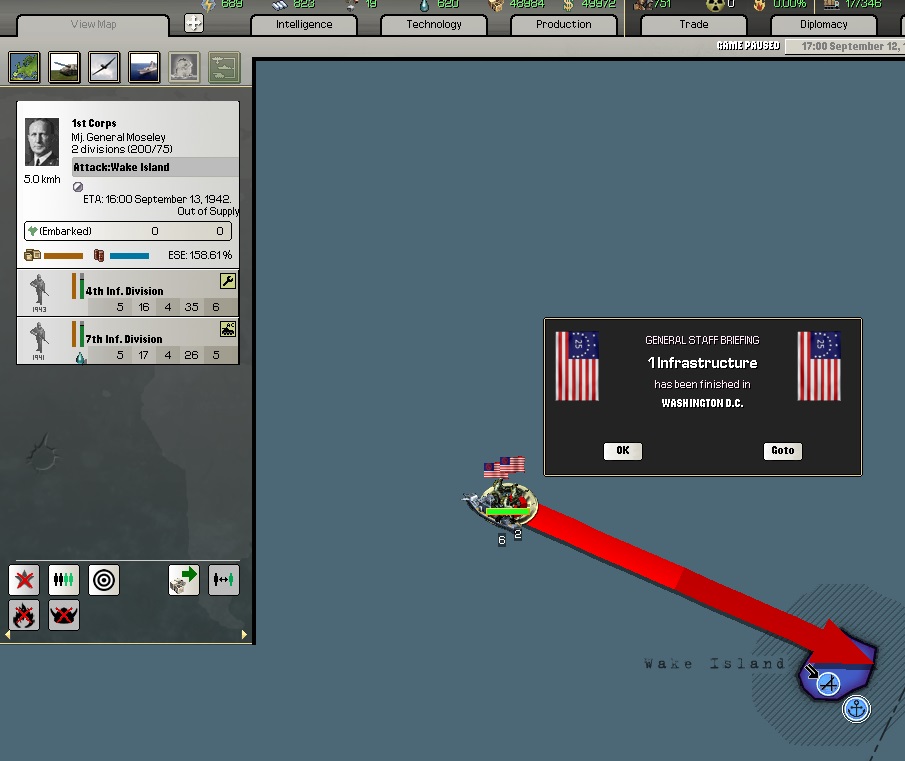Screen dimensions: 905x761
Task: Toggle the 4th Inf. Division wrench icon
Action: tap(228, 282)
